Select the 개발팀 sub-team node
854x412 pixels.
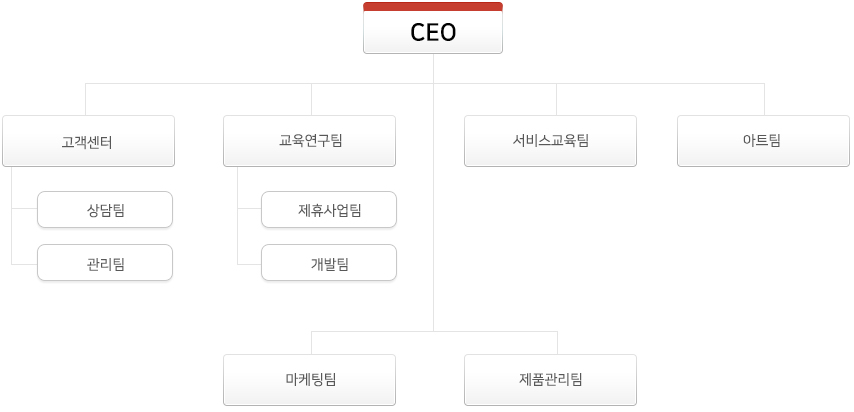329,263
